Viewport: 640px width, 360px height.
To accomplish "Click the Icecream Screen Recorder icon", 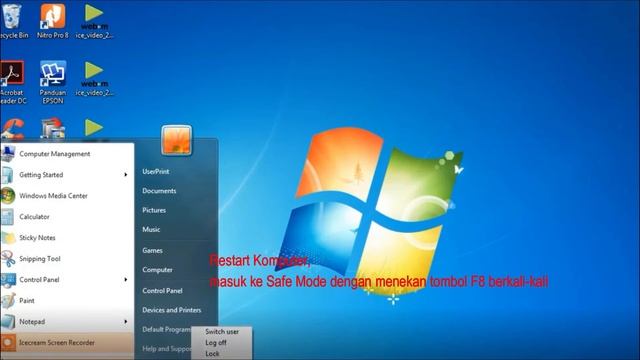I will 8,343.
